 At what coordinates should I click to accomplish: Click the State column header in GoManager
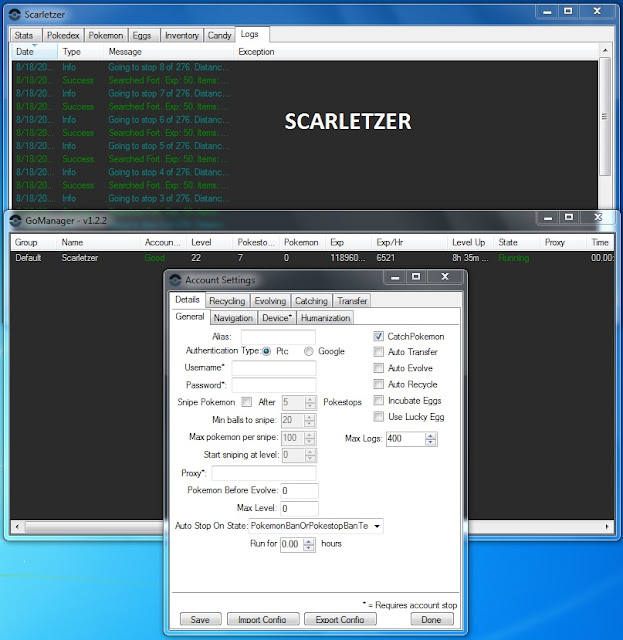tap(516, 242)
